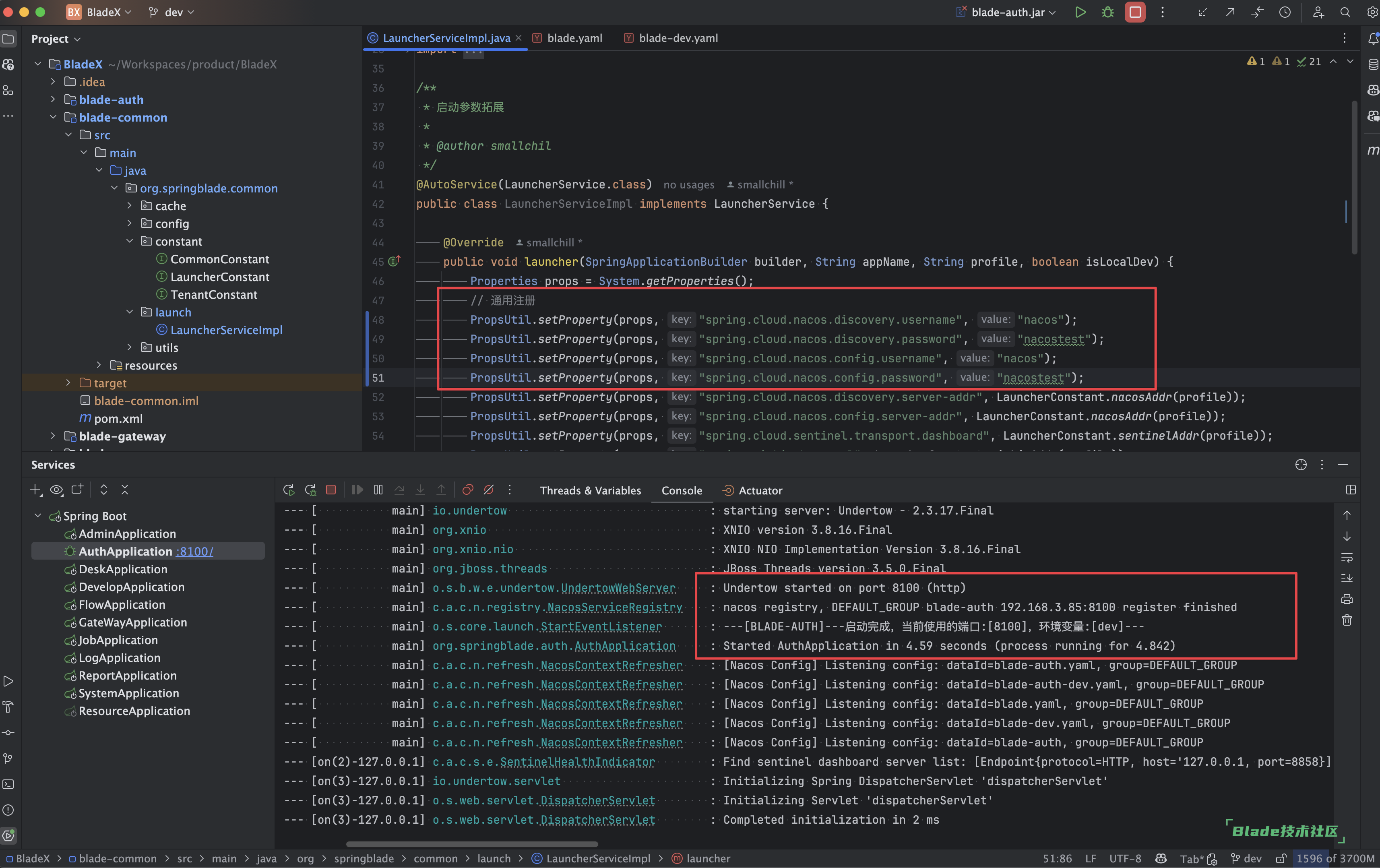Open the Structure tool window icon
The image size is (1380, 868).
[8, 91]
